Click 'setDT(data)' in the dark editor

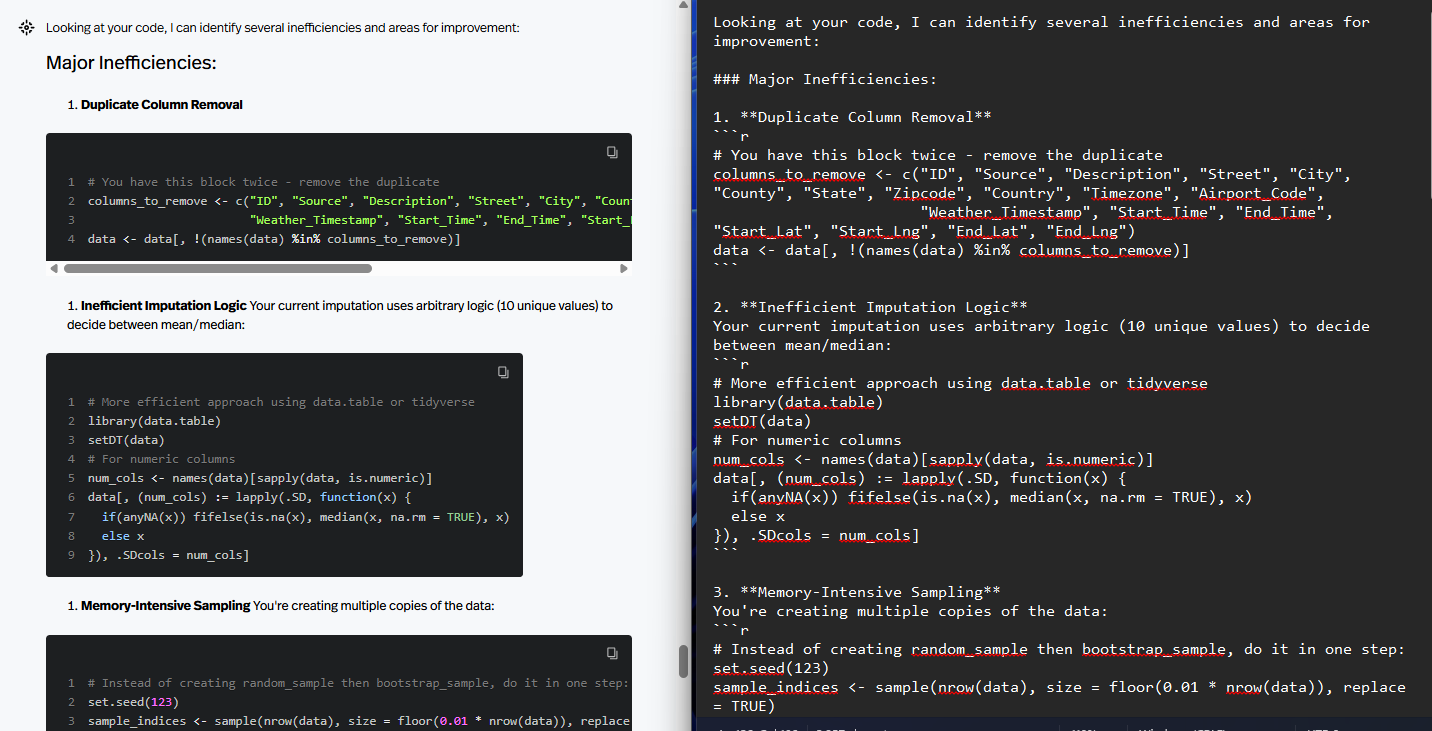coord(762,421)
